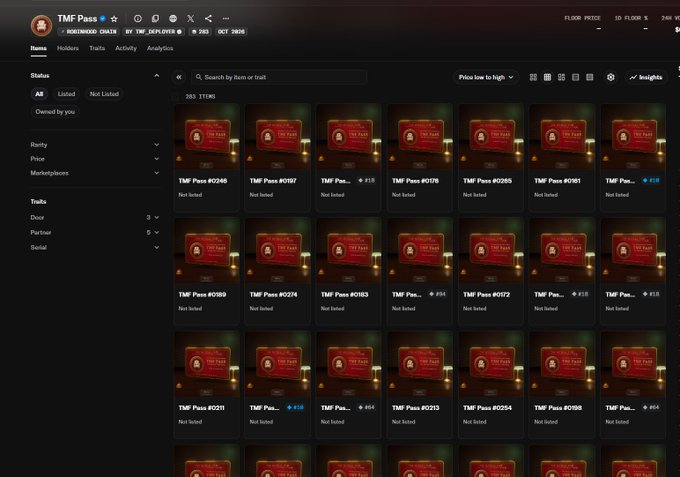Click Not listed under TMF Pass #0246
680x477 pixels.
coord(190,195)
